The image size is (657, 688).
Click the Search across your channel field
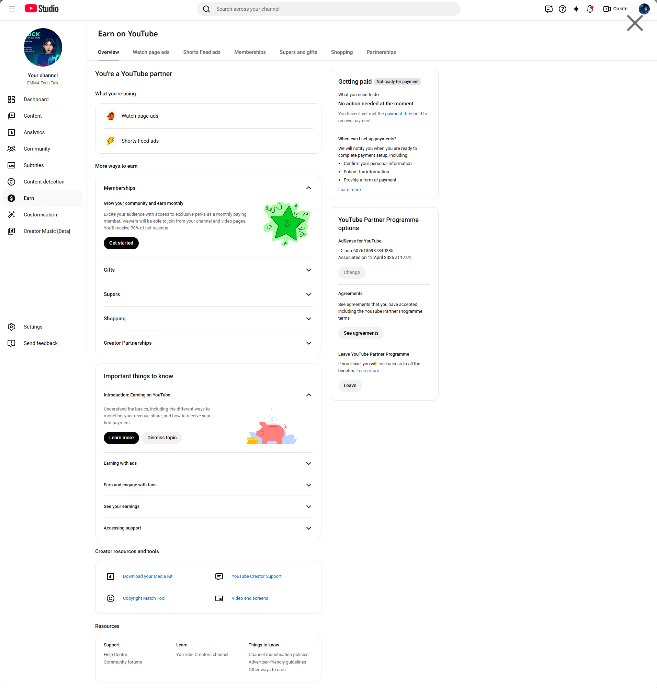coord(329,9)
